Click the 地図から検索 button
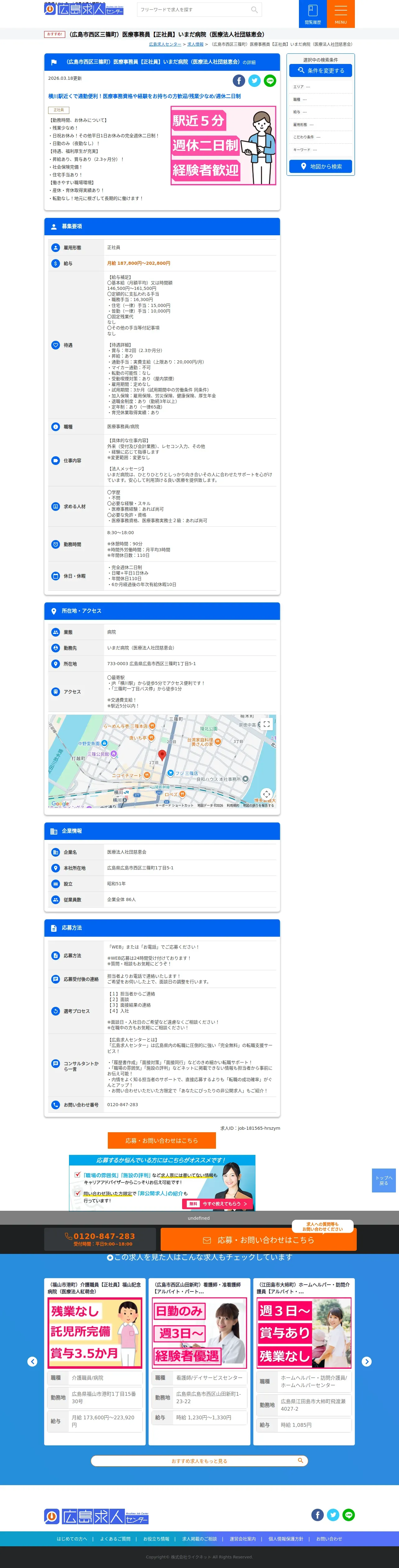 point(320,166)
